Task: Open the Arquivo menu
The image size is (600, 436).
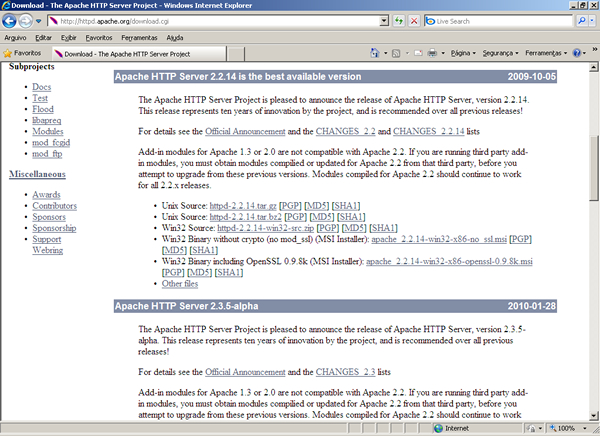Action: (x=15, y=38)
